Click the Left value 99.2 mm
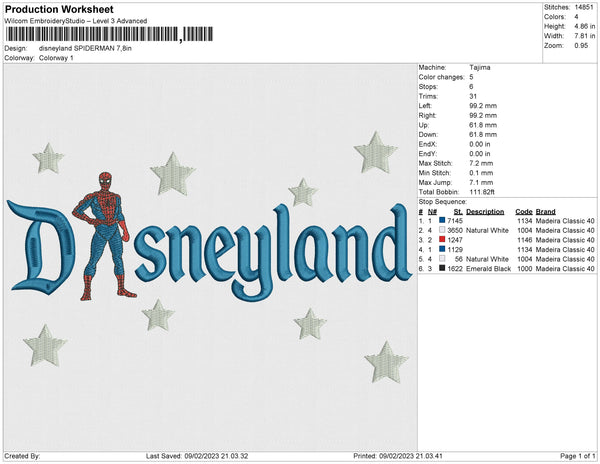The image size is (600, 464). coord(483,106)
